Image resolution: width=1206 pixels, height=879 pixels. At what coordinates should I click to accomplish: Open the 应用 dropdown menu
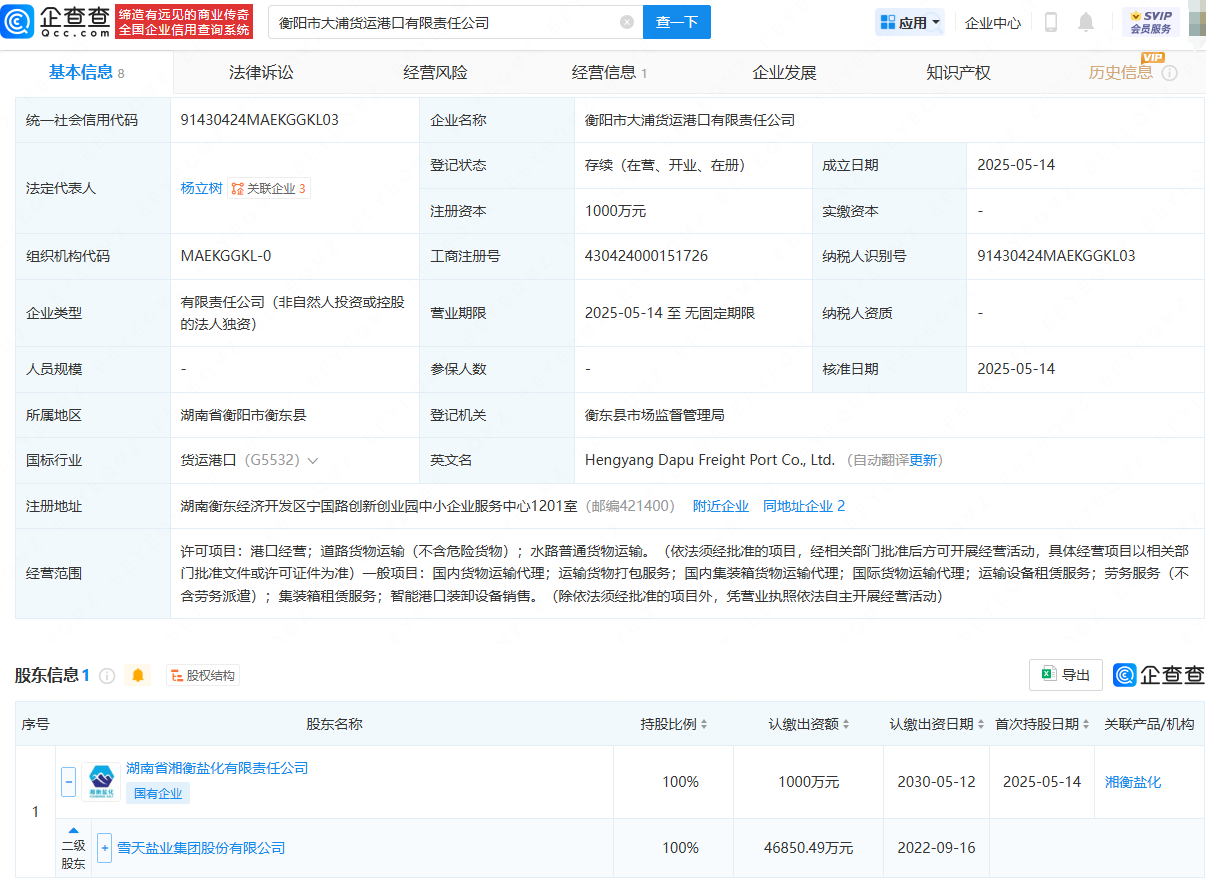point(909,22)
